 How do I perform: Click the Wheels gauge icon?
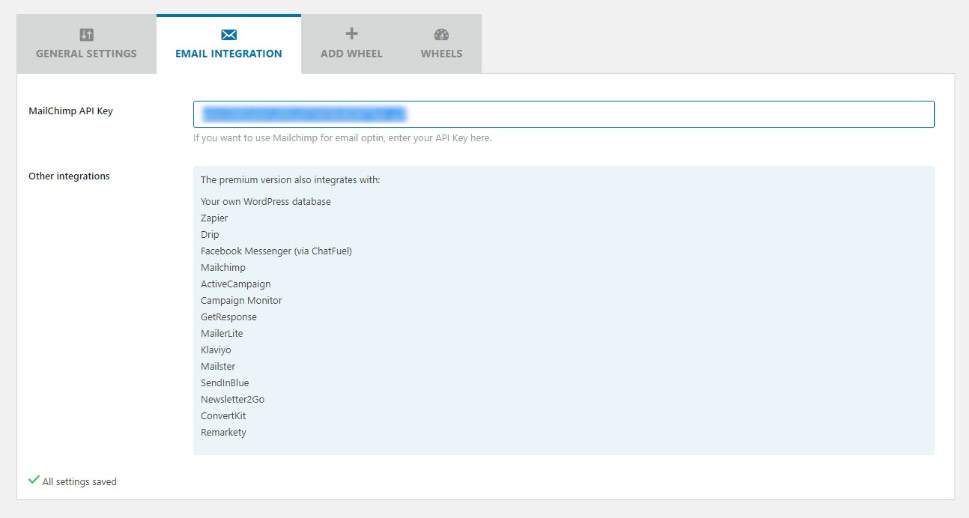[x=441, y=35]
